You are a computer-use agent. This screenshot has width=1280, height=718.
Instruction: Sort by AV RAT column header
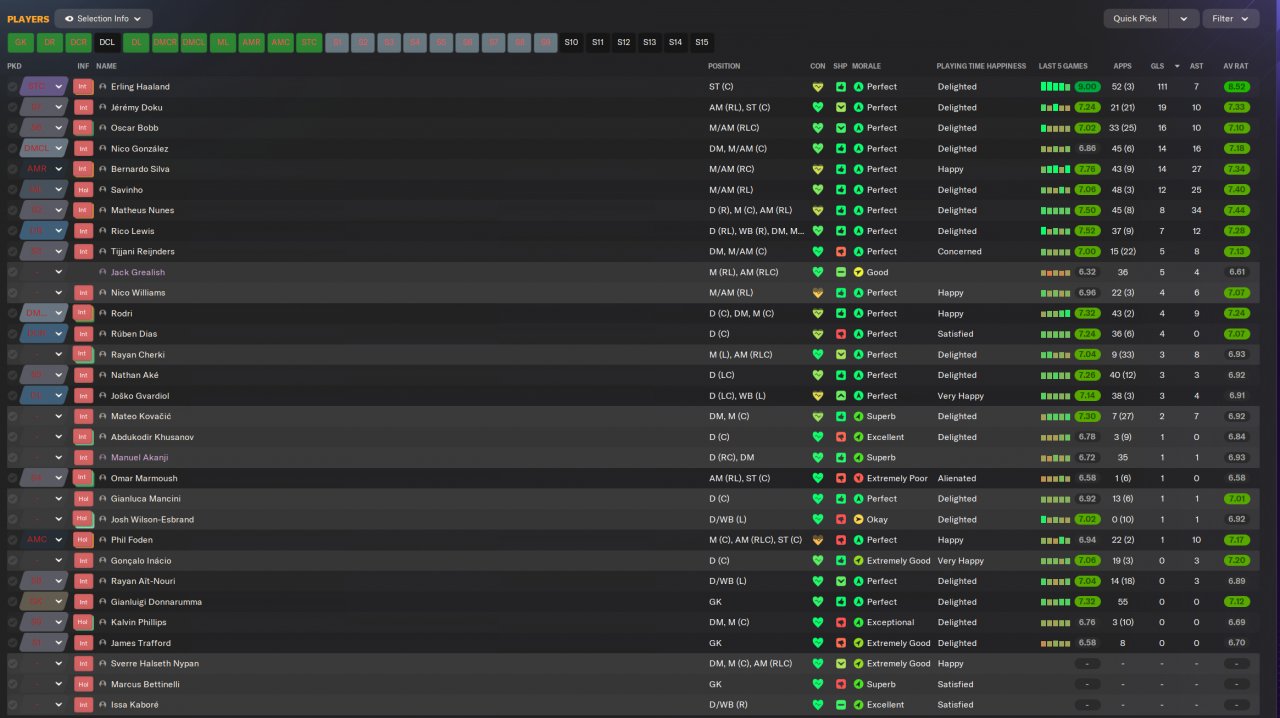click(x=1236, y=66)
